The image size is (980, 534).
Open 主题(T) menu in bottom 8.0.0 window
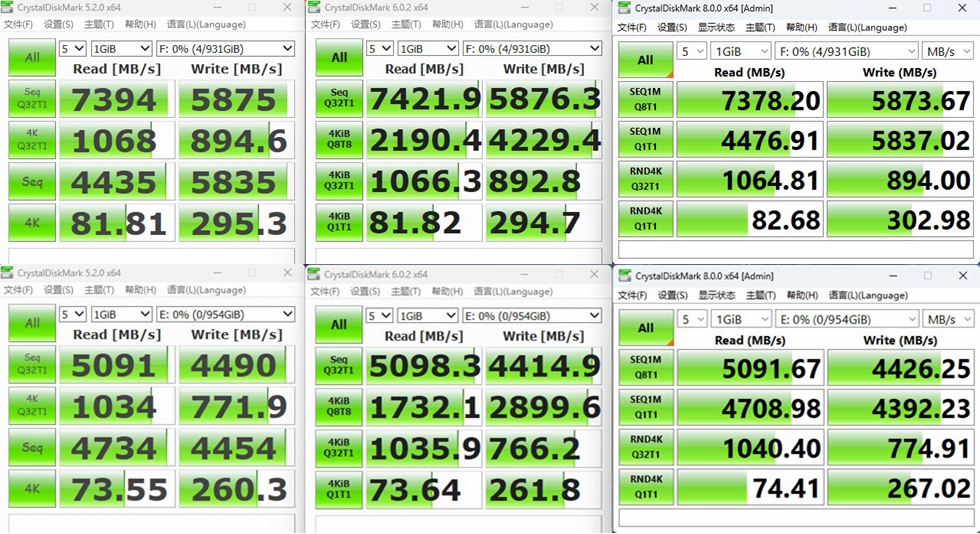tap(761, 295)
